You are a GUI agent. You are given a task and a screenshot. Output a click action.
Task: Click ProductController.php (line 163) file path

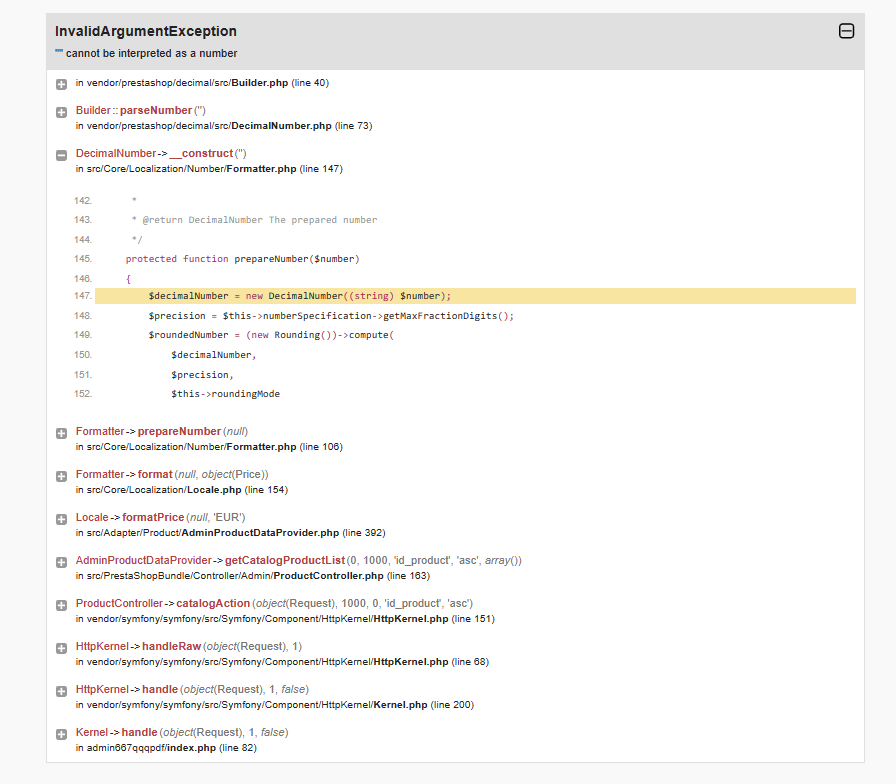[x=253, y=575]
